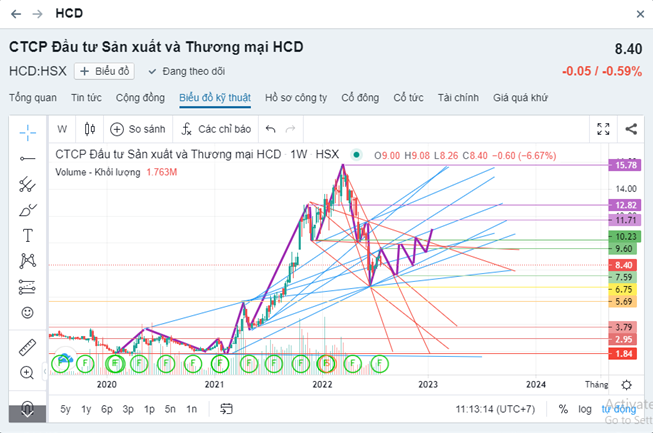Toggle tự động auto scale

(x=618, y=409)
